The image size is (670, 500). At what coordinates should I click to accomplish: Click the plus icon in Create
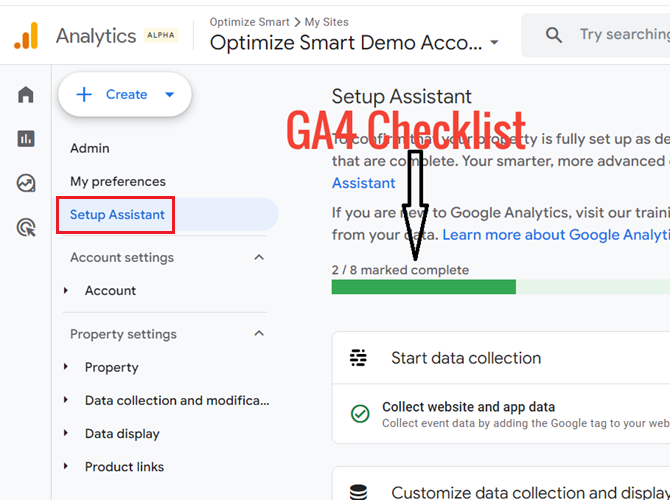84,94
